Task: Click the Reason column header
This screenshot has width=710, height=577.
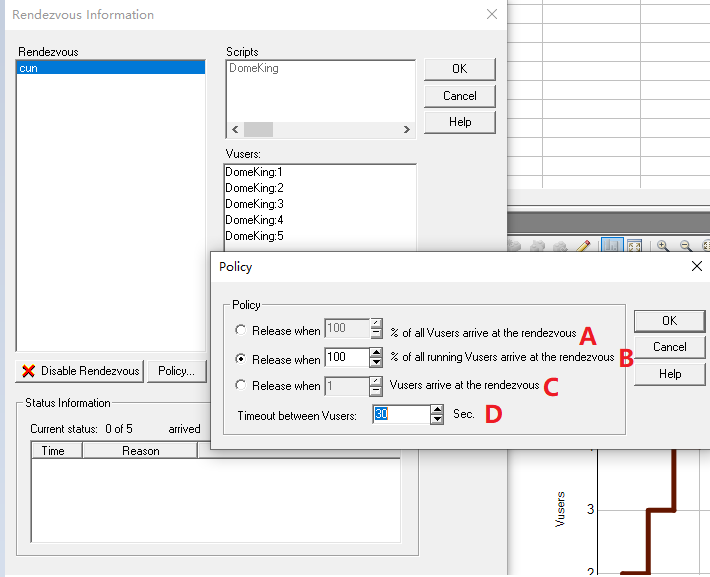Action: coord(140,451)
